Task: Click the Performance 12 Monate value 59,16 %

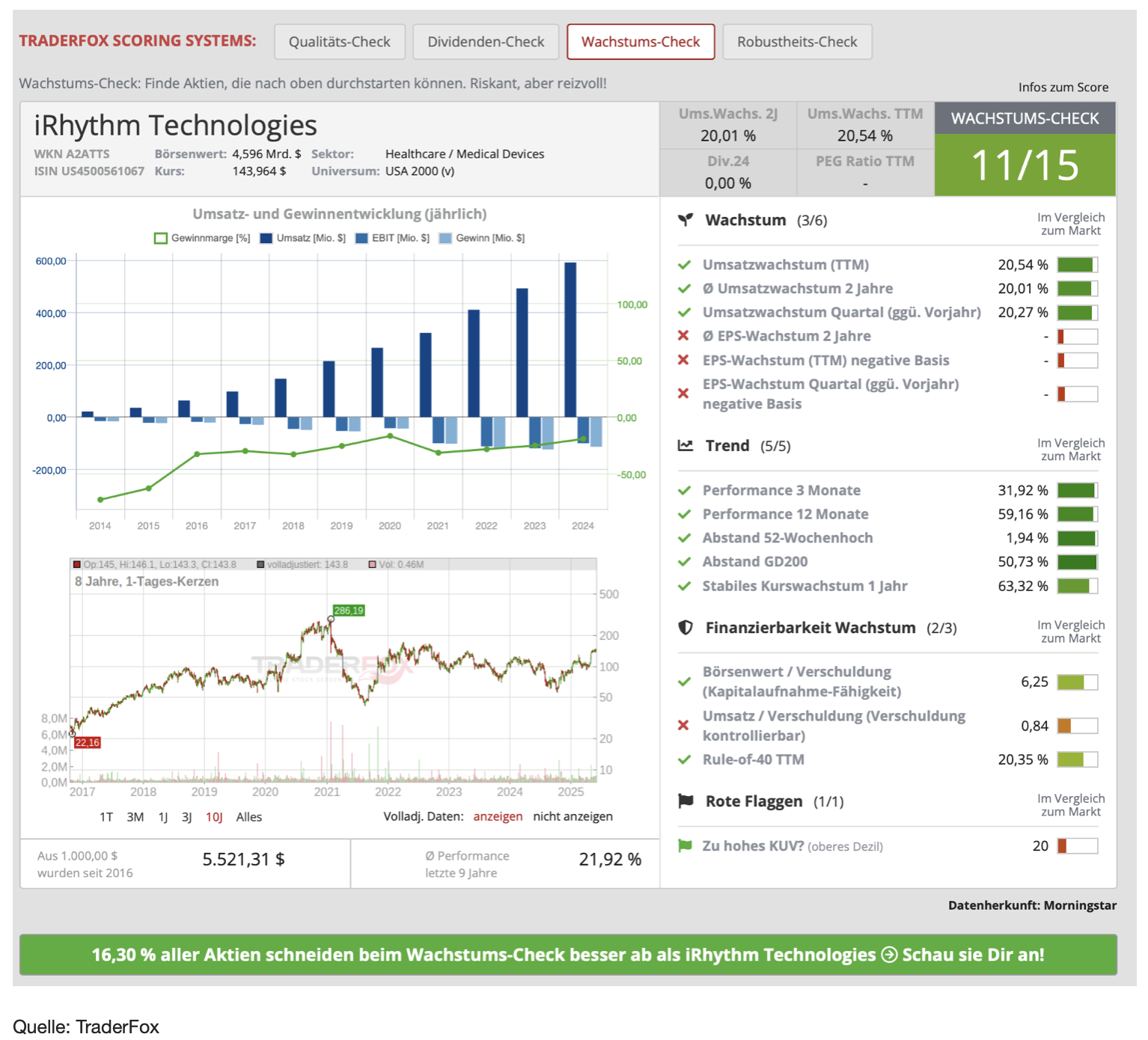Action: tap(1023, 515)
